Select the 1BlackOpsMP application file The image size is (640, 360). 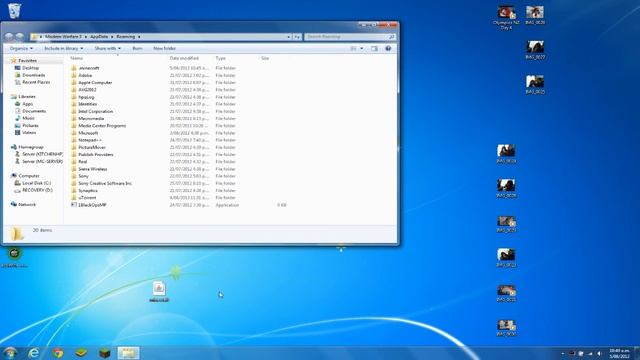pyautogui.click(x=92, y=205)
